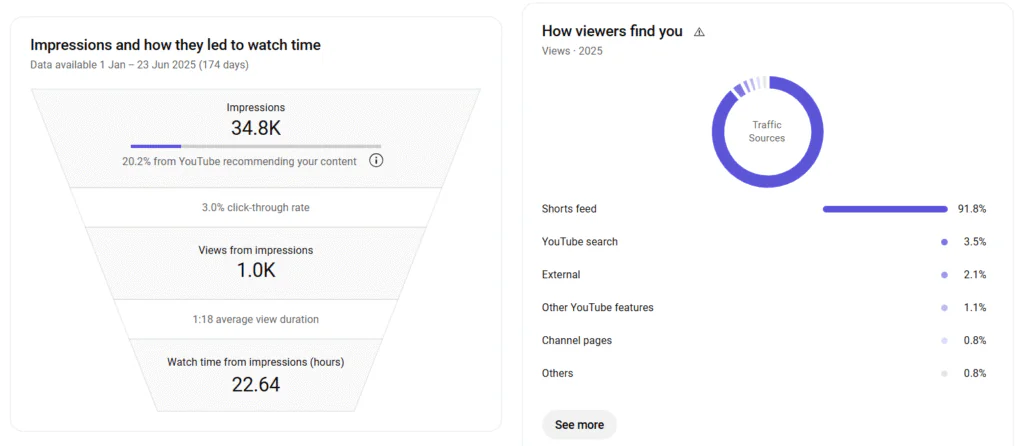Image resolution: width=1024 pixels, height=446 pixels.
Task: Click the 34.8K impressions value
Action: 256,128
